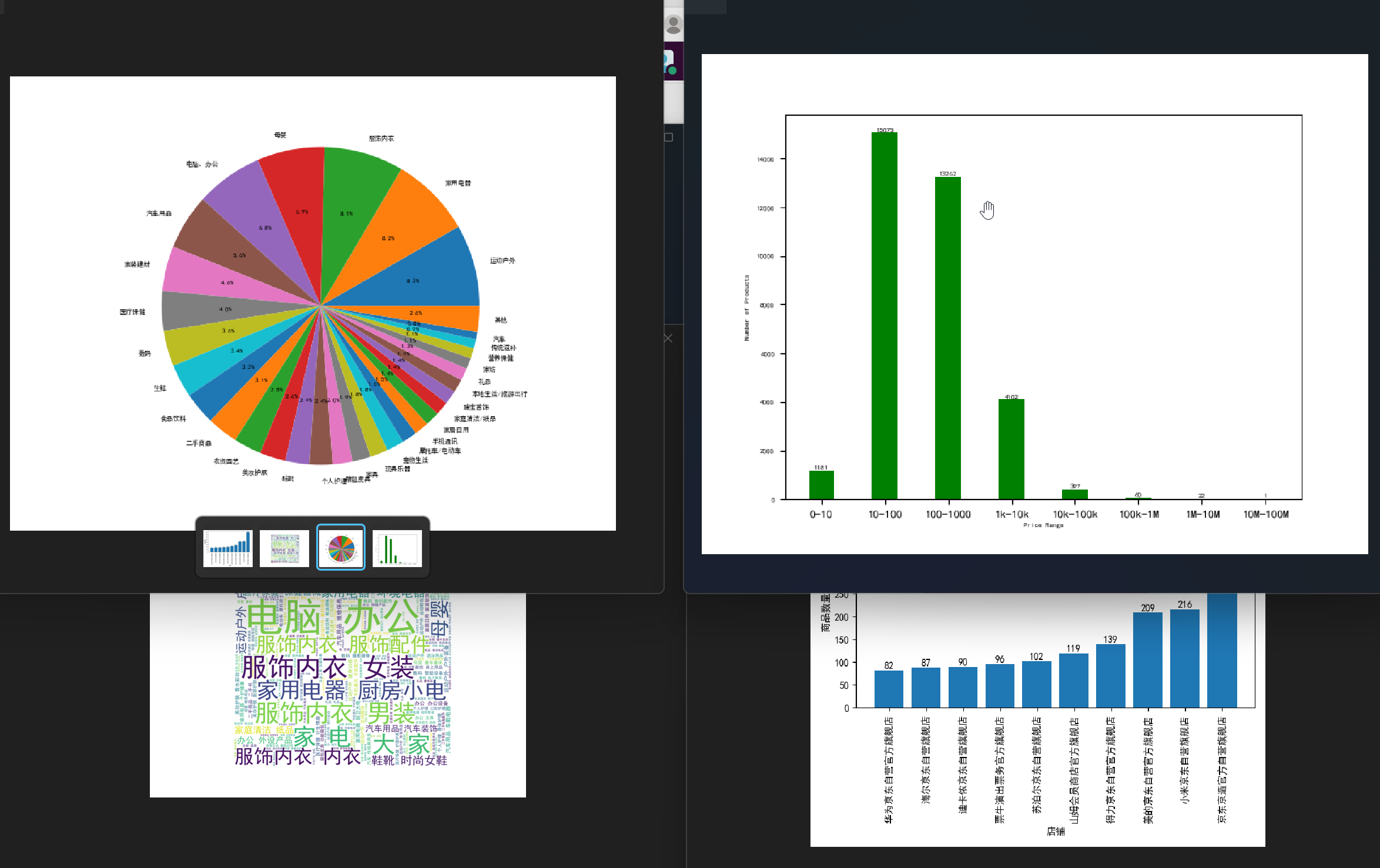The image size is (1380, 868).
Task: Toggle the small checkbox below the sidebar
Action: tap(669, 138)
